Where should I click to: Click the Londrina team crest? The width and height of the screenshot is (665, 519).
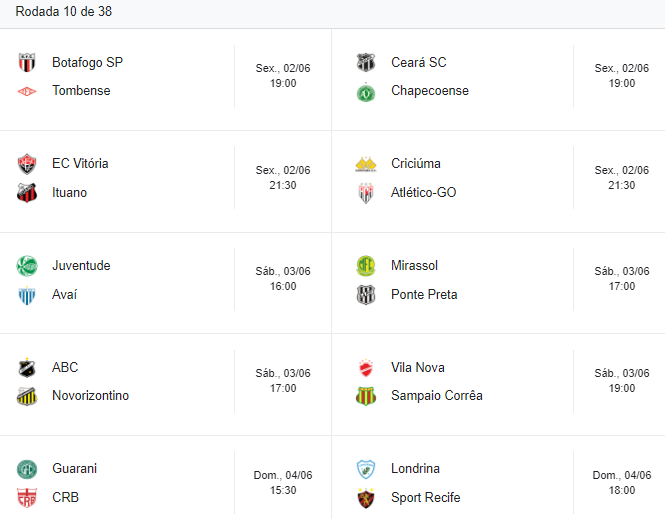[366, 469]
